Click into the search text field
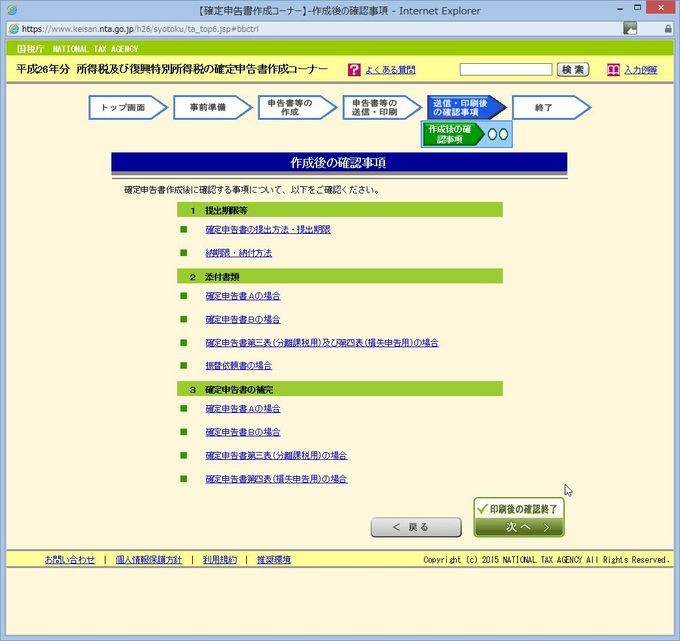This screenshot has height=641, width=680. tap(505, 70)
